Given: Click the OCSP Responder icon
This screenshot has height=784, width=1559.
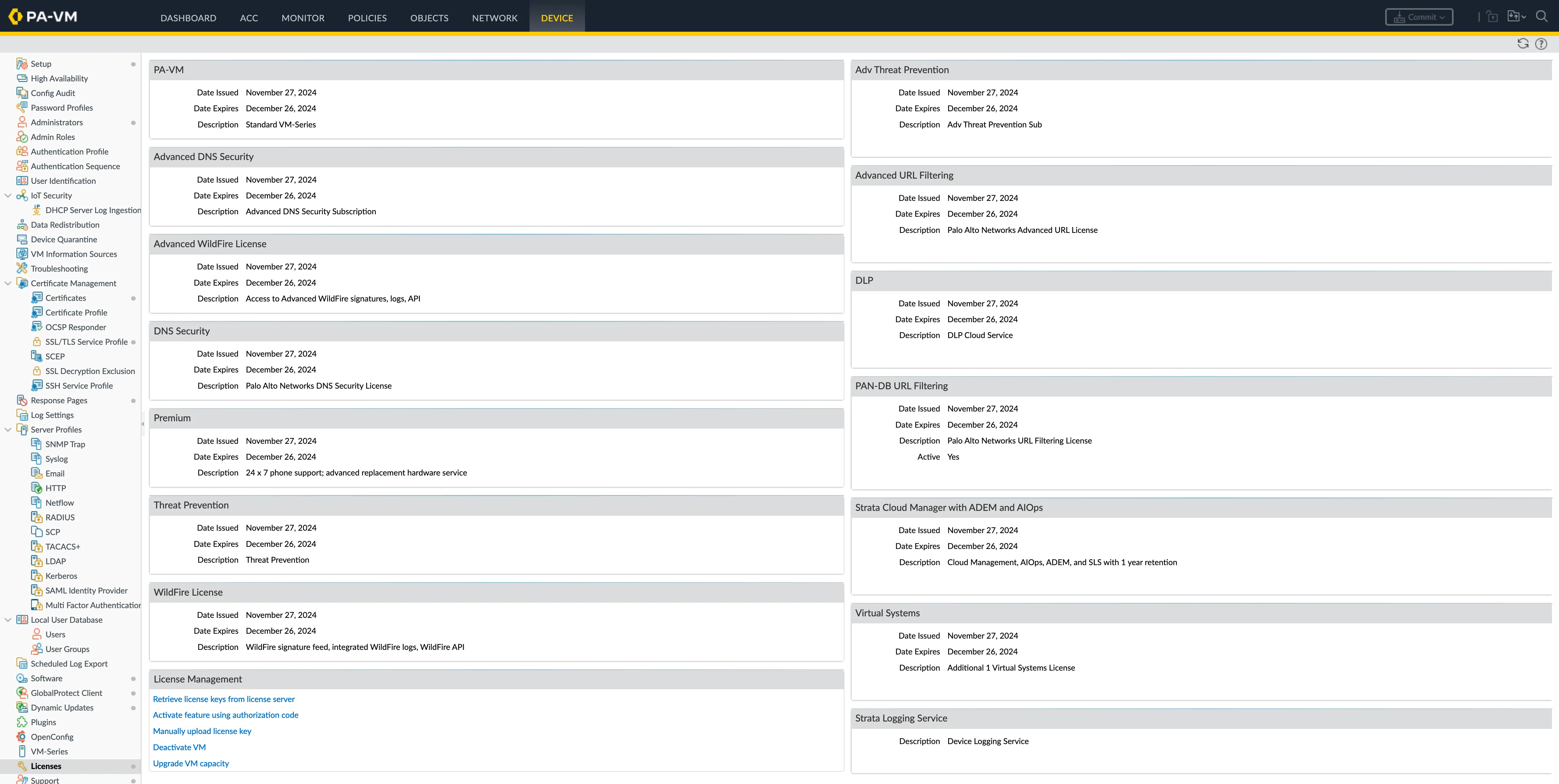Looking at the screenshot, I should point(36,327).
